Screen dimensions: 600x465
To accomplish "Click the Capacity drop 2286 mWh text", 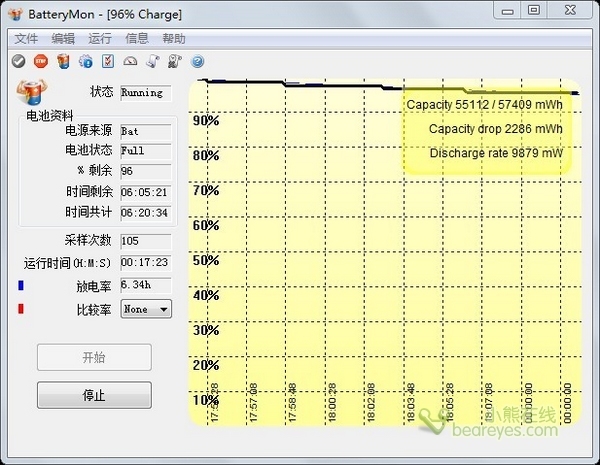I will coord(496,129).
